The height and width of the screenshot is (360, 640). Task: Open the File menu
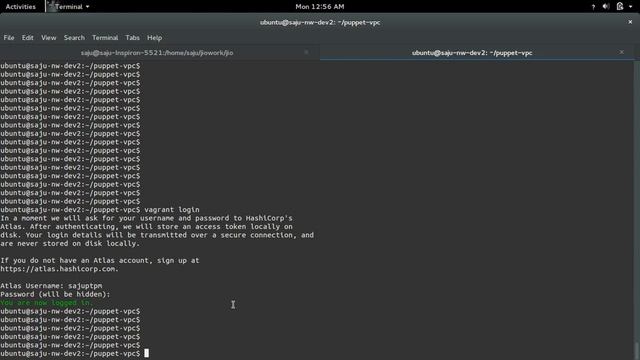(9, 38)
